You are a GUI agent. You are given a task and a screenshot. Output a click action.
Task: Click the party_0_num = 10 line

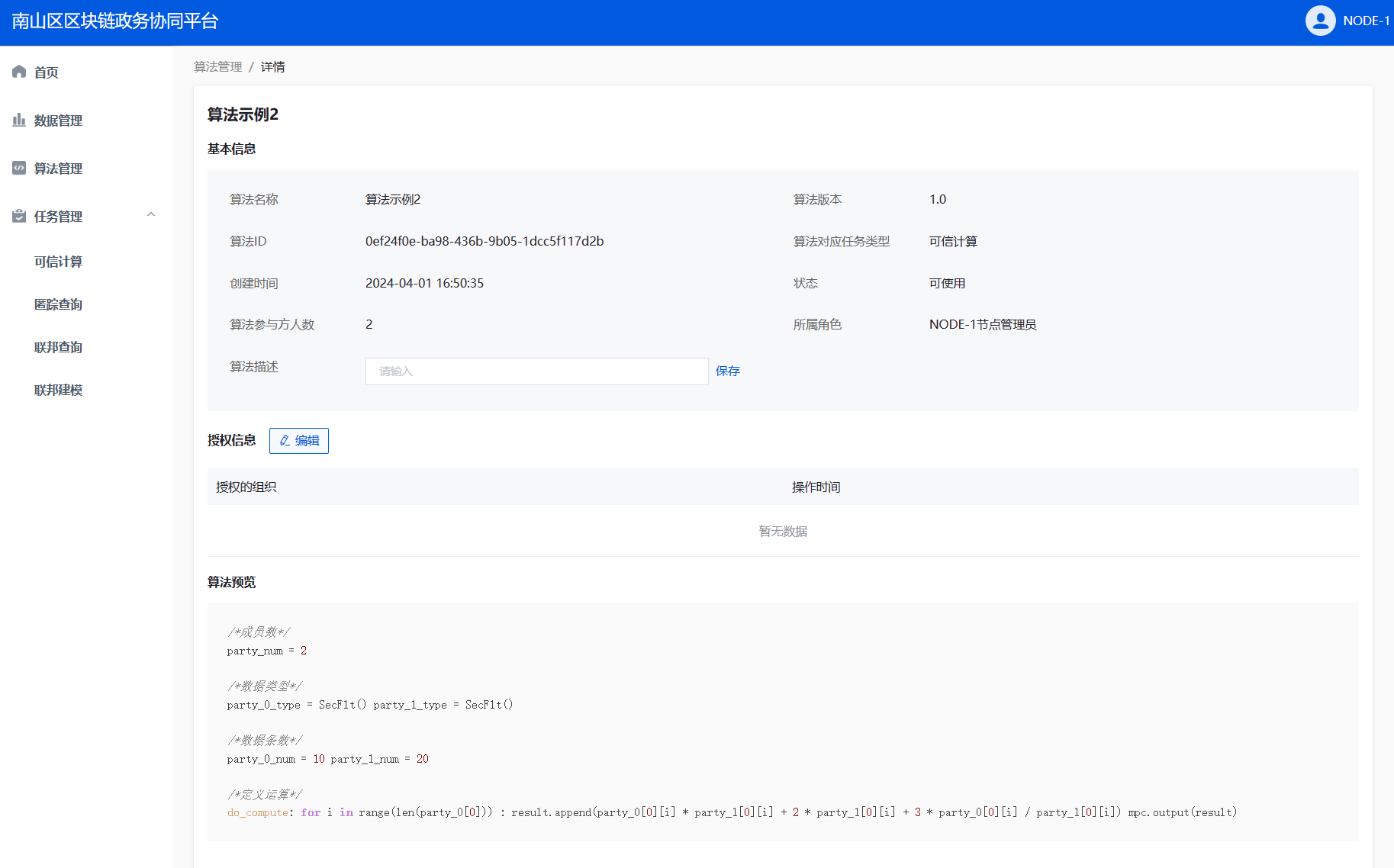[328, 759]
